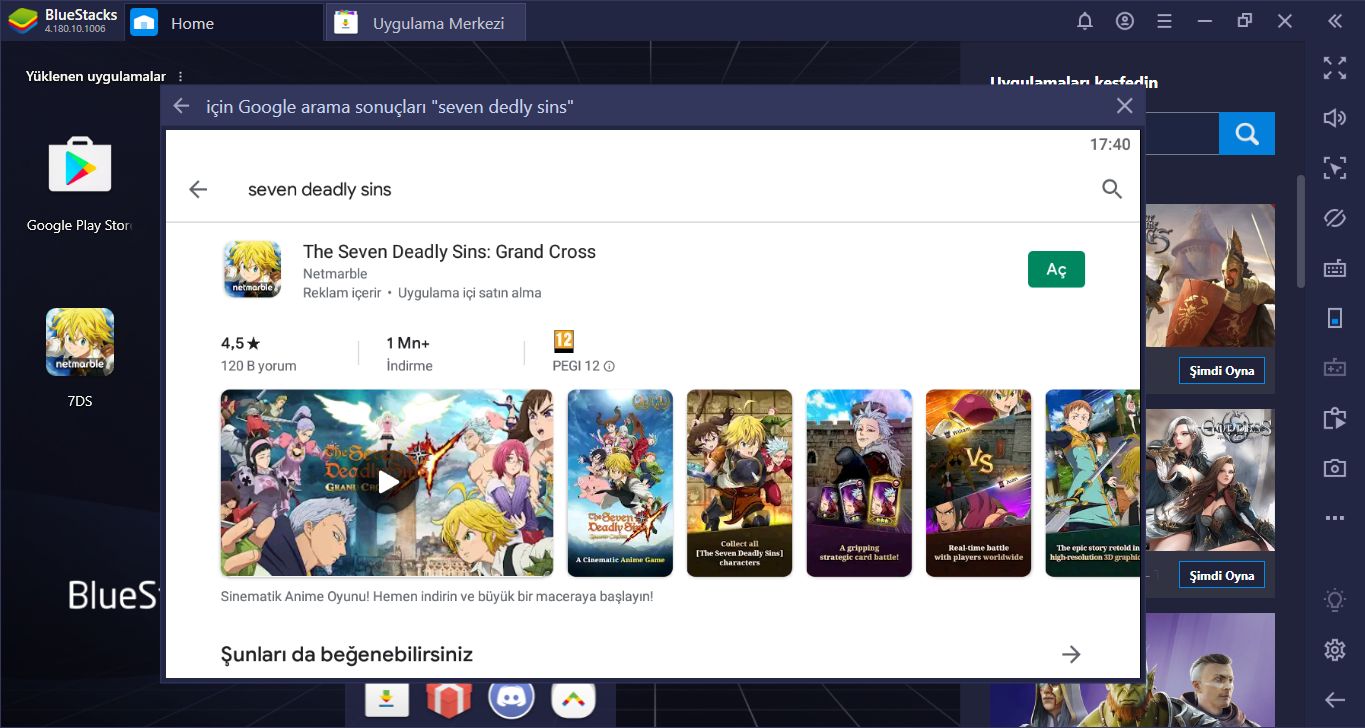This screenshot has width=1365, height=728.
Task: Open 'A Cinematic Anime Game' screenshot
Action: [x=620, y=483]
